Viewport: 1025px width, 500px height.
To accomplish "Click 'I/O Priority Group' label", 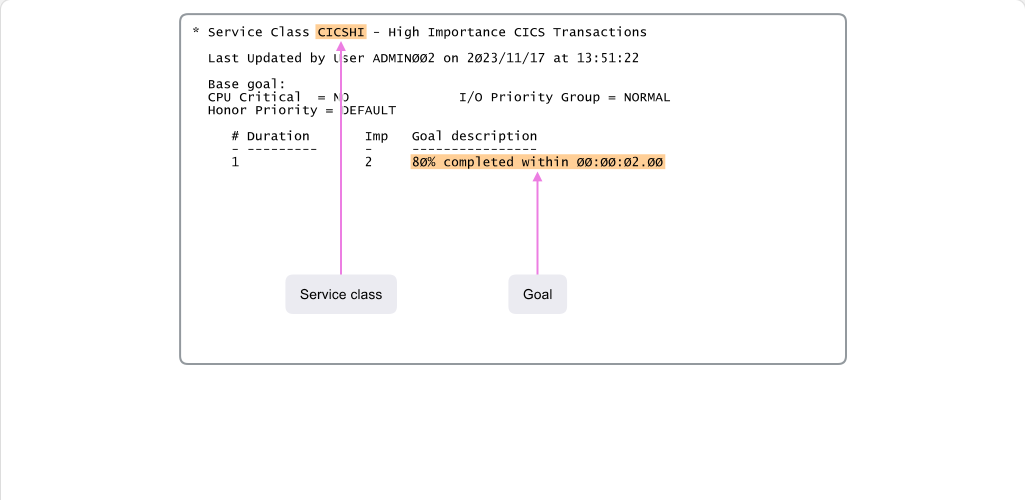I will 529,97.
